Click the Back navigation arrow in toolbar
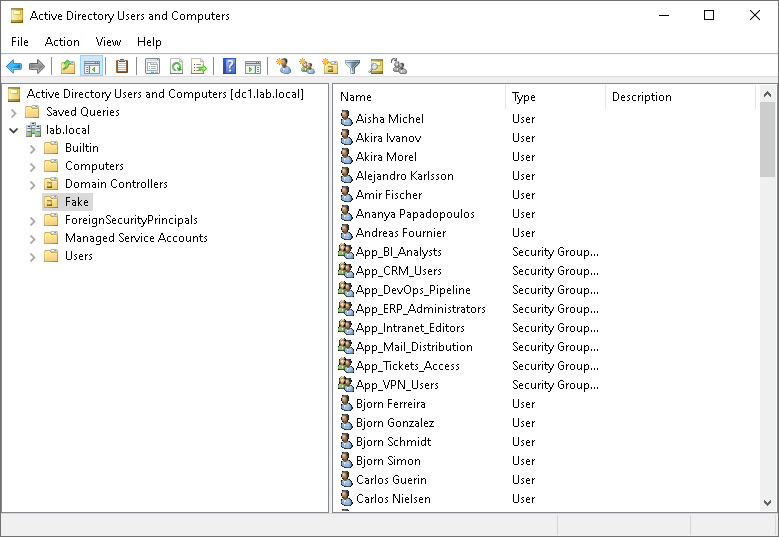The image size is (779, 537). 14,66
